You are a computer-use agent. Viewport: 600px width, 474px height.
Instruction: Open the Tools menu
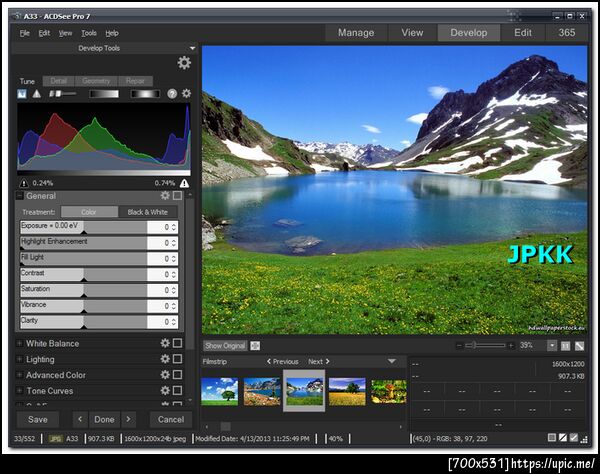89,33
